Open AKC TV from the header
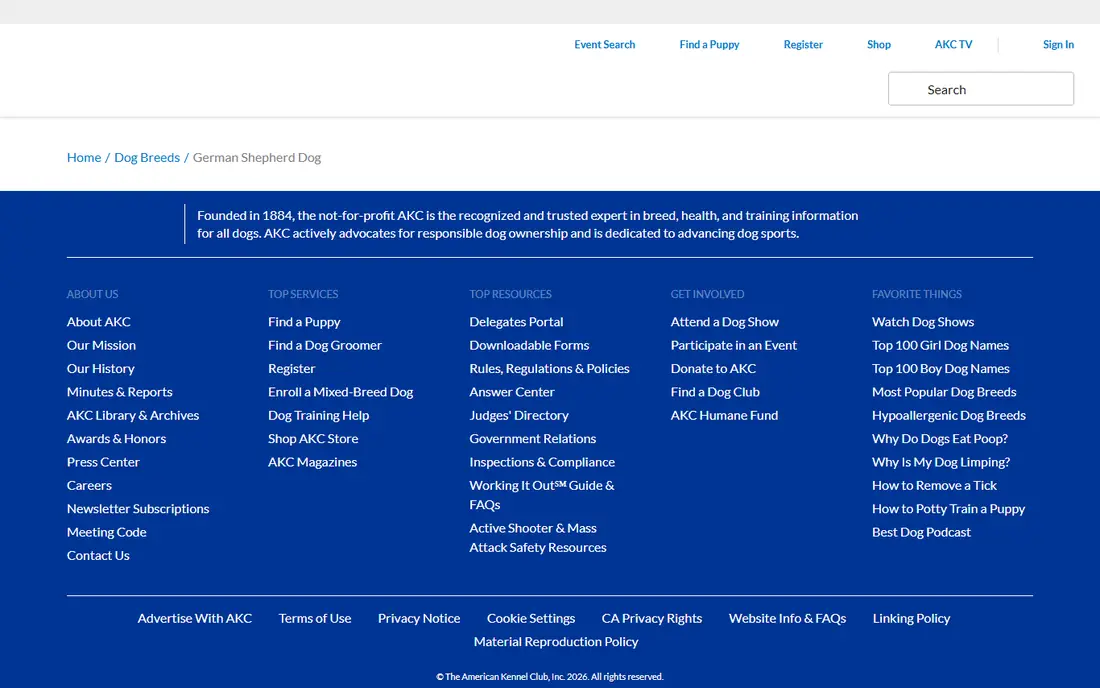The image size is (1100, 688). tap(953, 44)
